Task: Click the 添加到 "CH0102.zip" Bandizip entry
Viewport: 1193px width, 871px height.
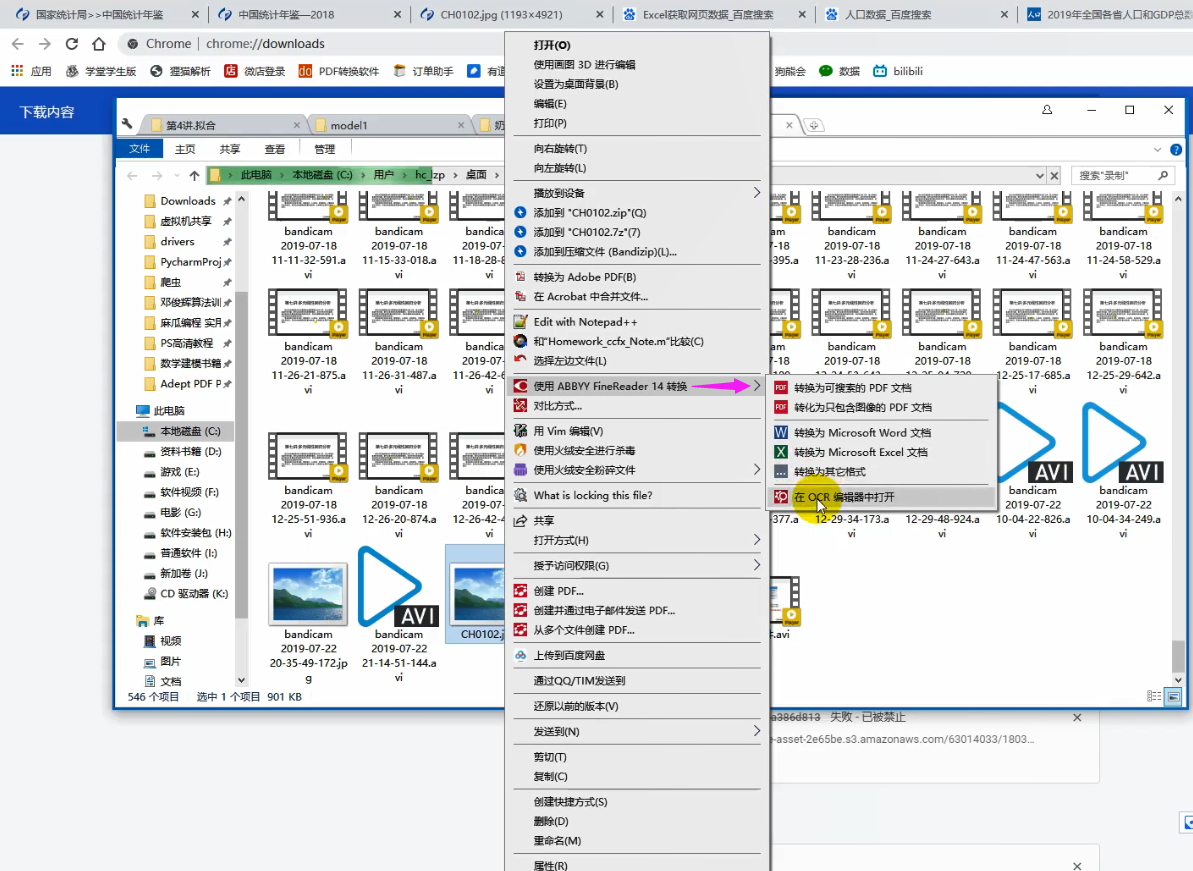Action: pos(589,213)
